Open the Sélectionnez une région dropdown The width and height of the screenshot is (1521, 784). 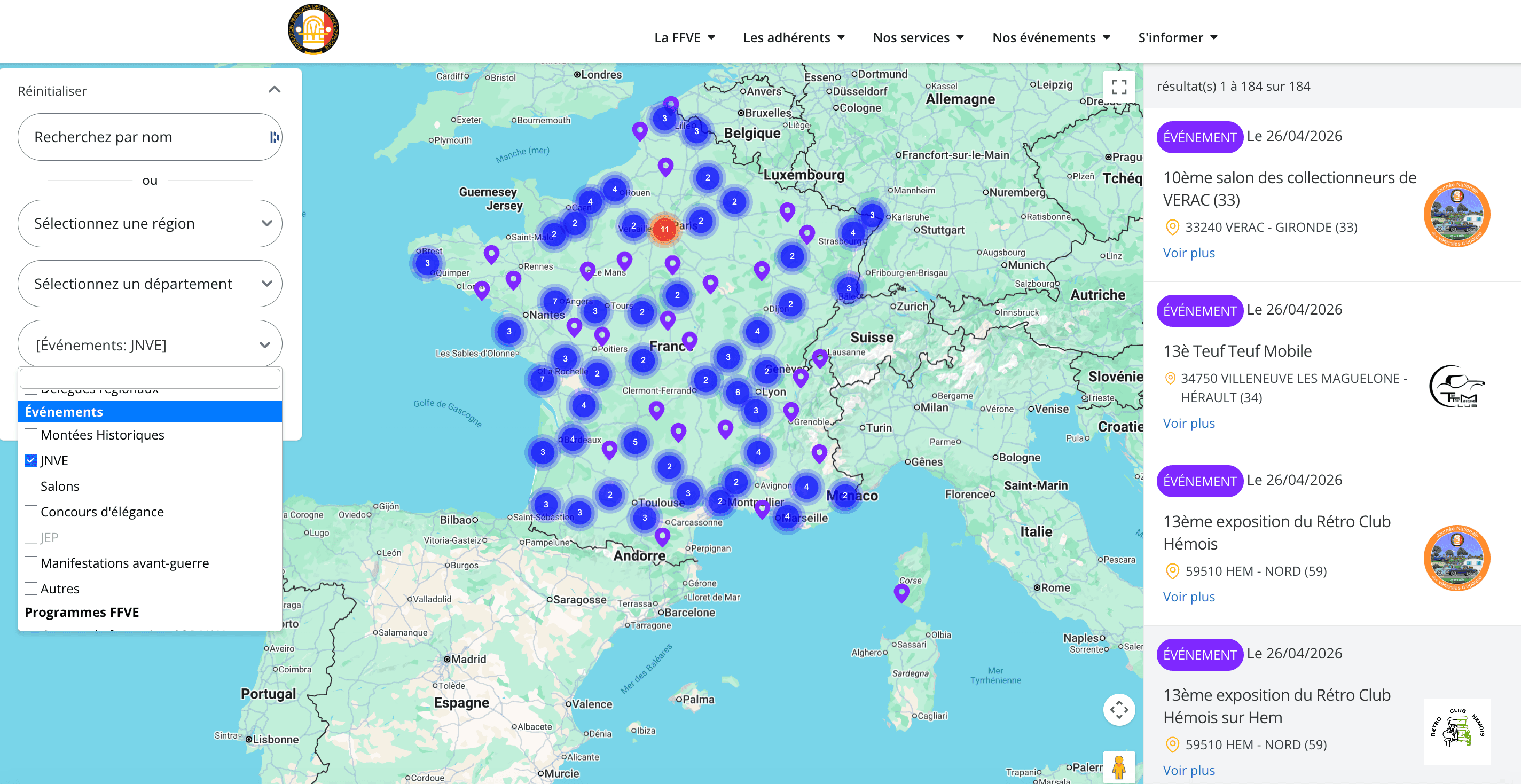[x=150, y=223]
